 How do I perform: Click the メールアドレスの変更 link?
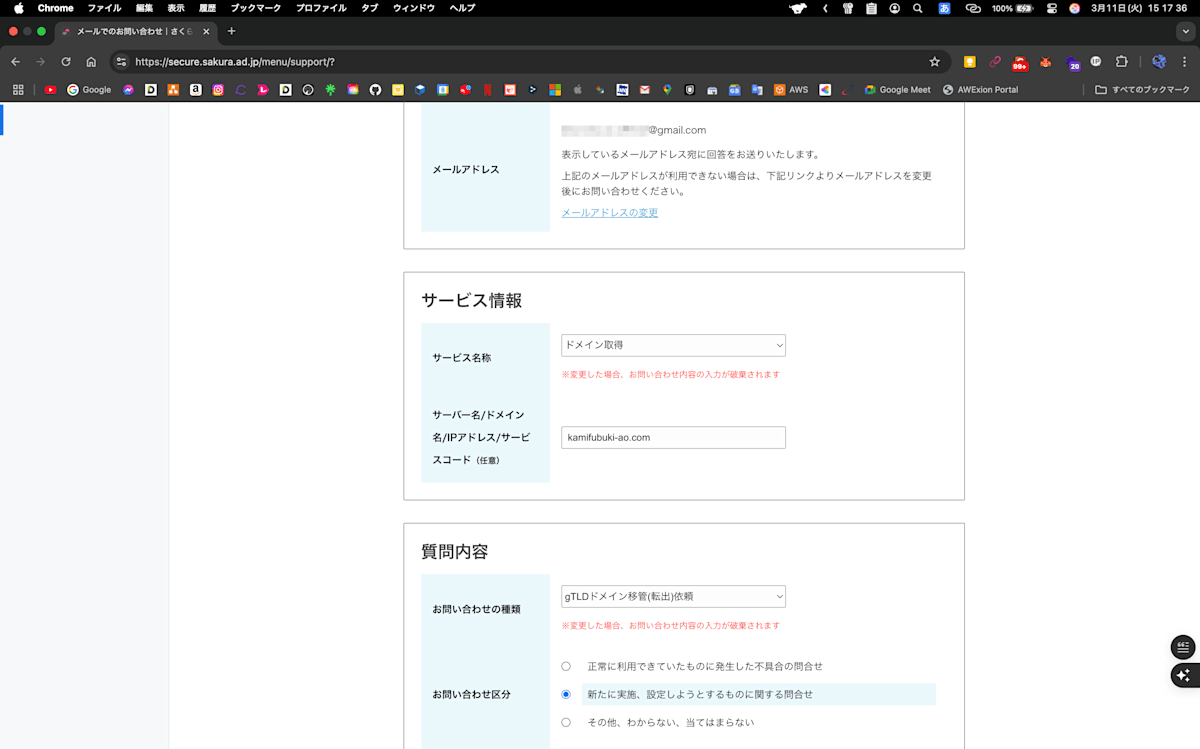(609, 212)
